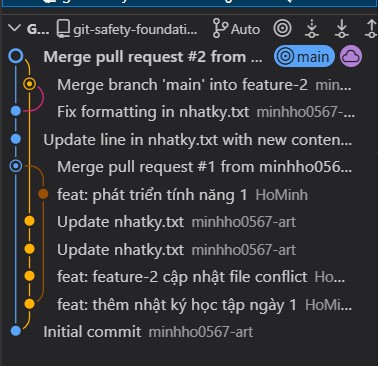Click the purple cloud remote badge
This screenshot has width=378, height=366.
pyautogui.click(x=351, y=57)
